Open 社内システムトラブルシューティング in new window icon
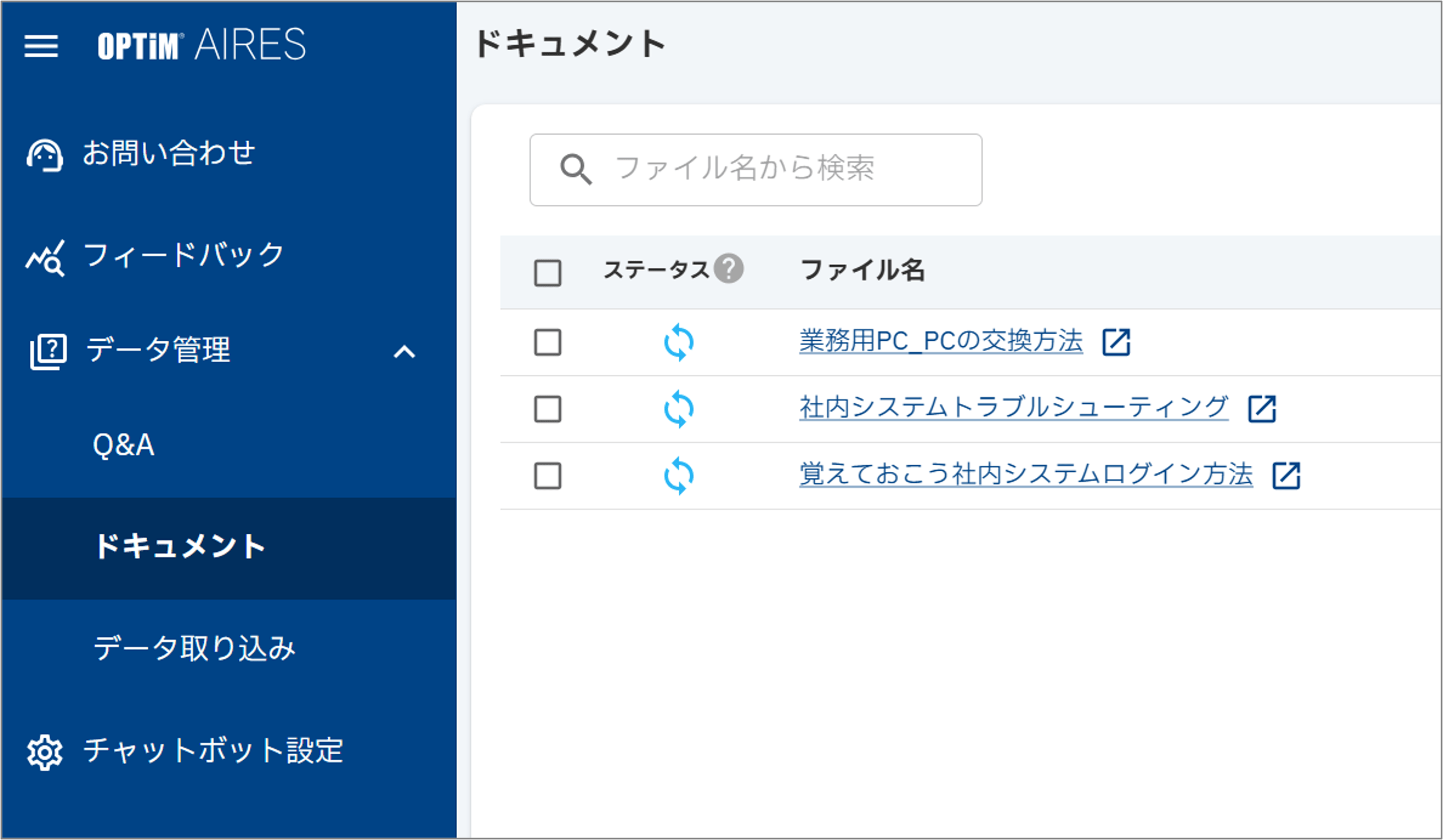The height and width of the screenshot is (840, 1443). [x=1261, y=409]
